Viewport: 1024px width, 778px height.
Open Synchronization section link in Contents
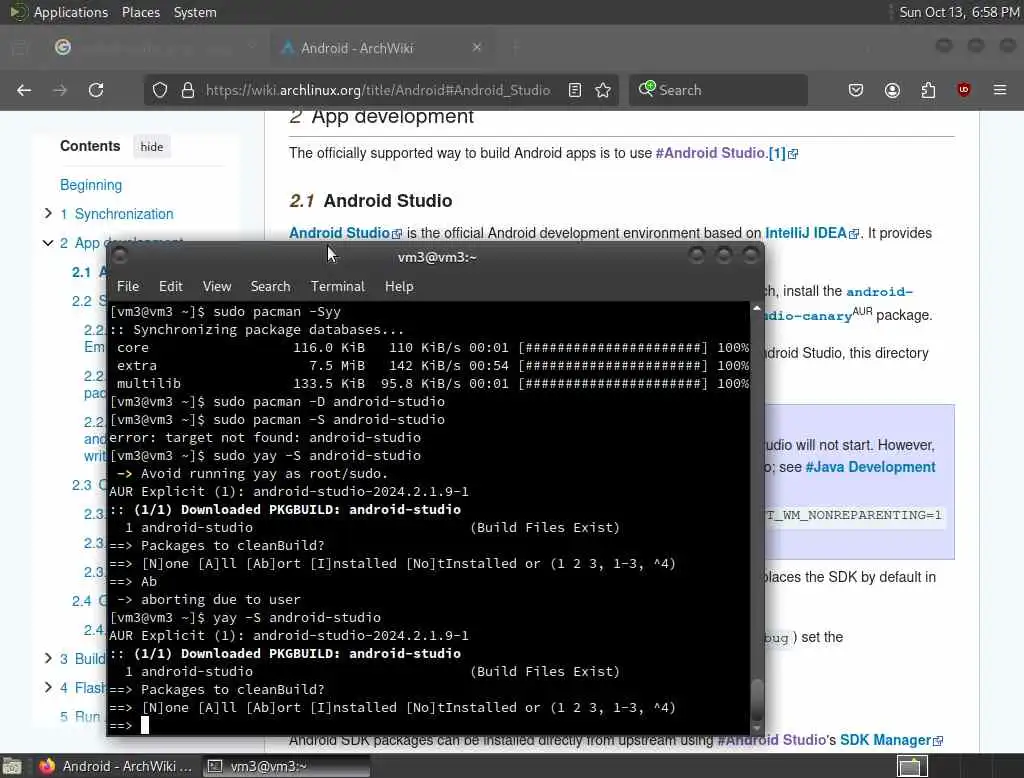click(117, 214)
